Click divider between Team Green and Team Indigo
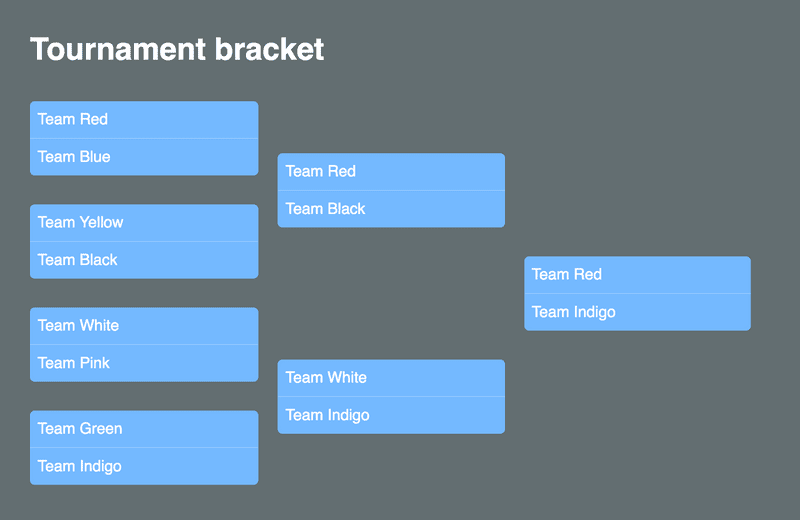 pyautogui.click(x=144, y=447)
